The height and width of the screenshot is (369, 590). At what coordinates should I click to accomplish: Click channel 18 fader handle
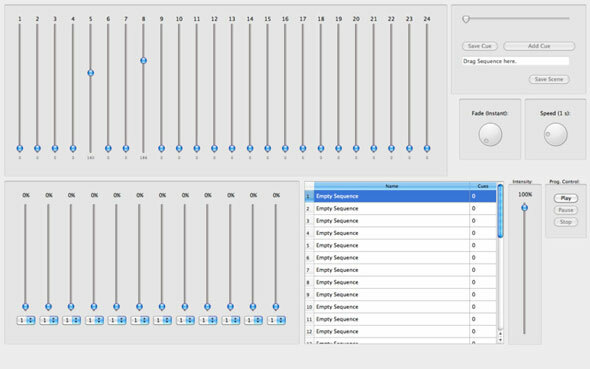tap(321, 149)
